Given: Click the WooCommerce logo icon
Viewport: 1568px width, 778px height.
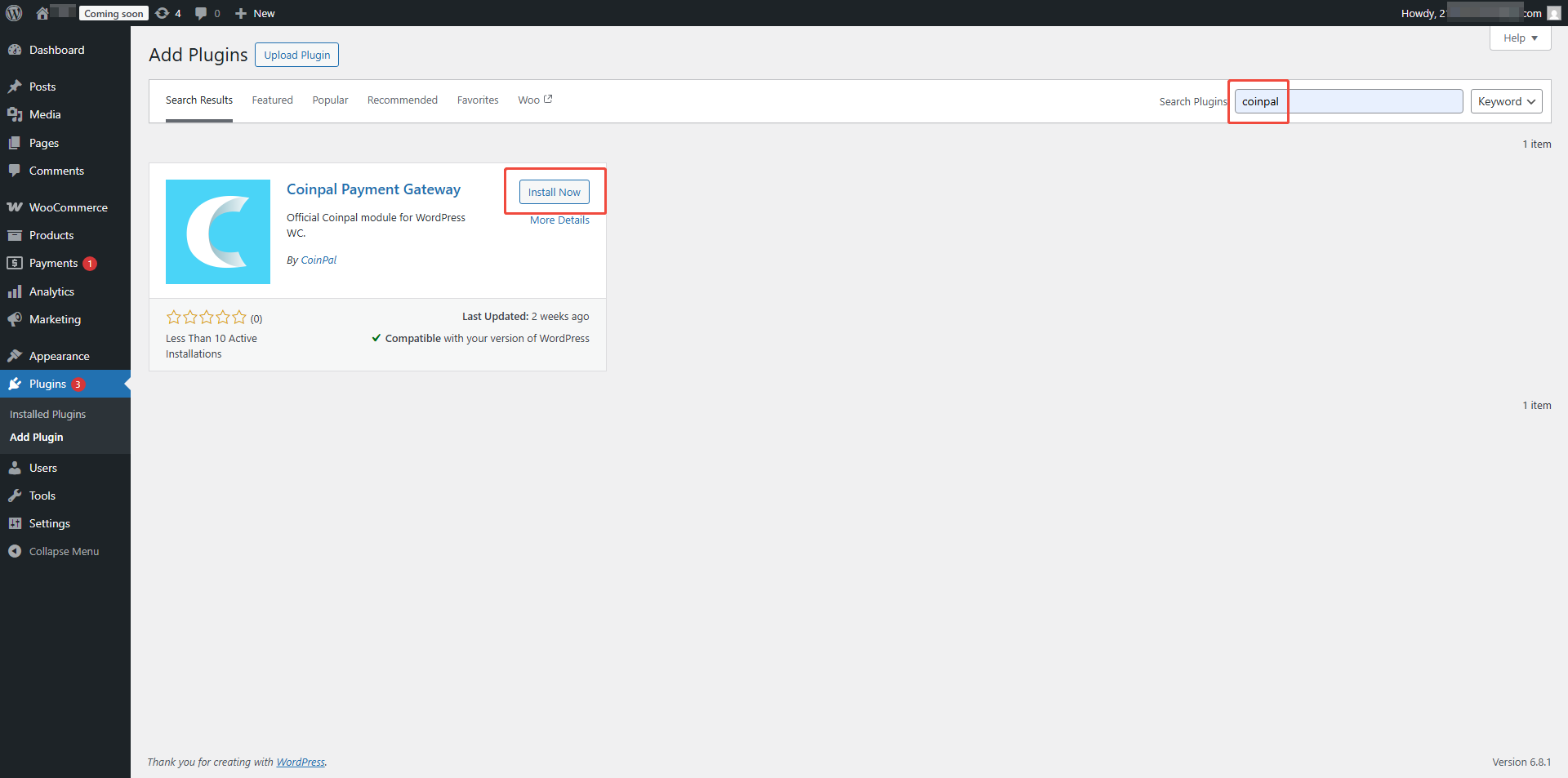Looking at the screenshot, I should coord(15,207).
